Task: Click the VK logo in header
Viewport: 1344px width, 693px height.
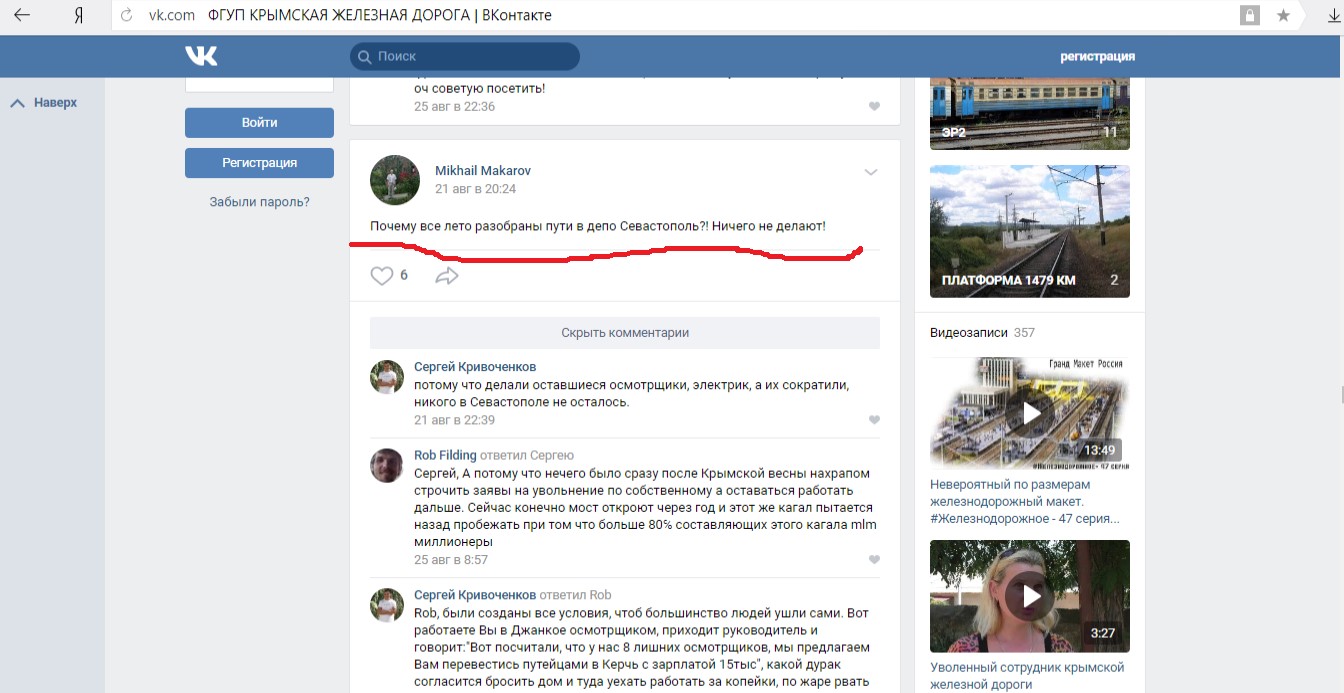Action: coord(201,56)
